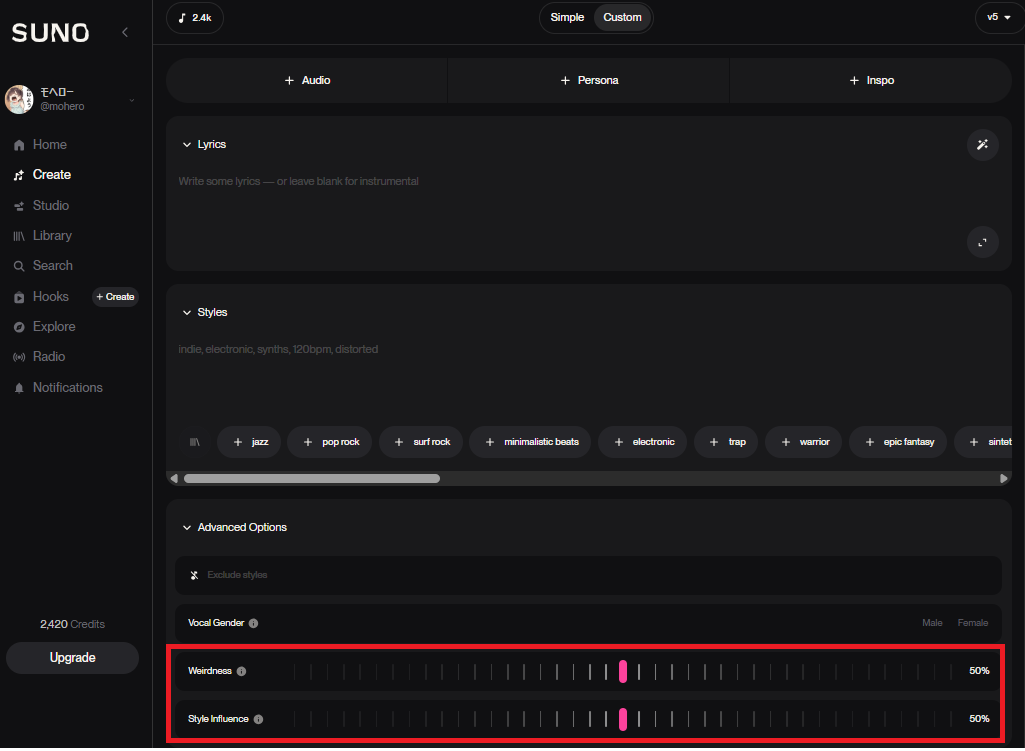Screen dimensions: 1025x751
Task: Click the Upgrade button
Action: coord(72,658)
